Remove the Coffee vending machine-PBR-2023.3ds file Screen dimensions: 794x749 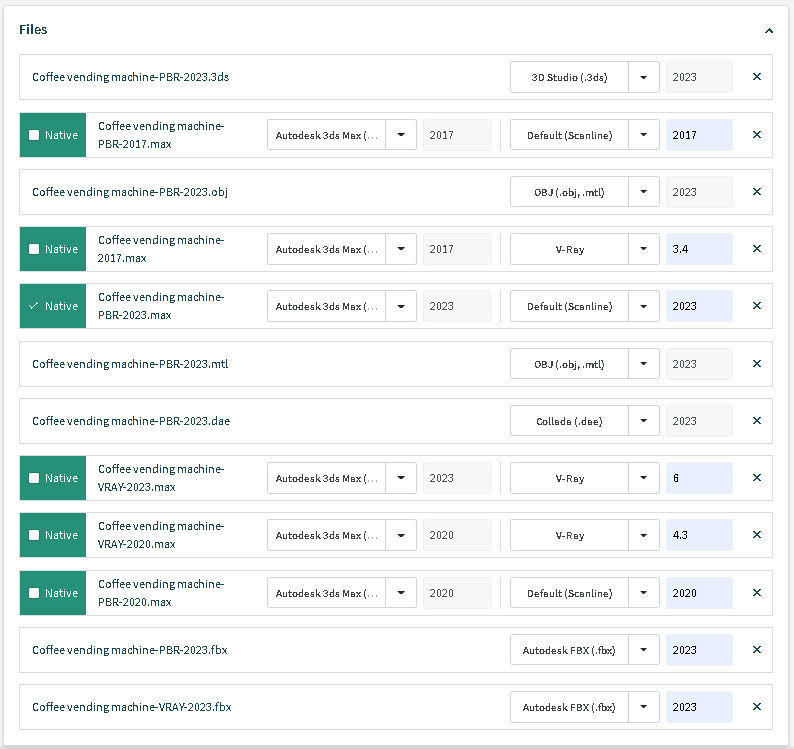[x=756, y=77]
